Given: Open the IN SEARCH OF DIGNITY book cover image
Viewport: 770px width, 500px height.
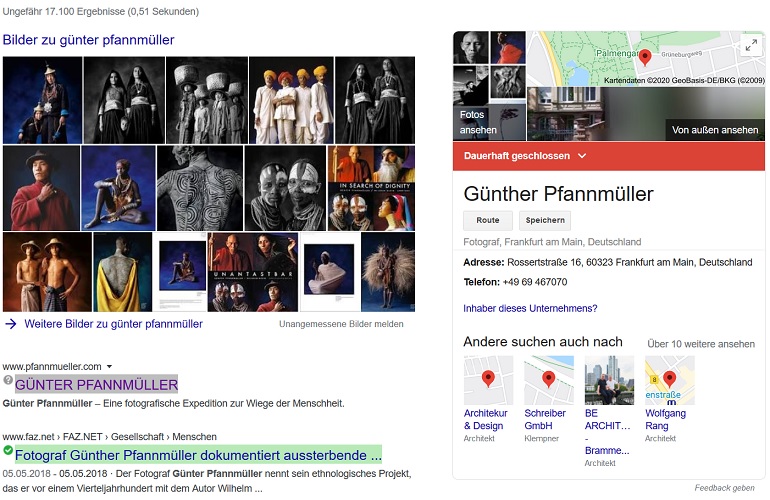Looking at the screenshot, I should [371, 188].
